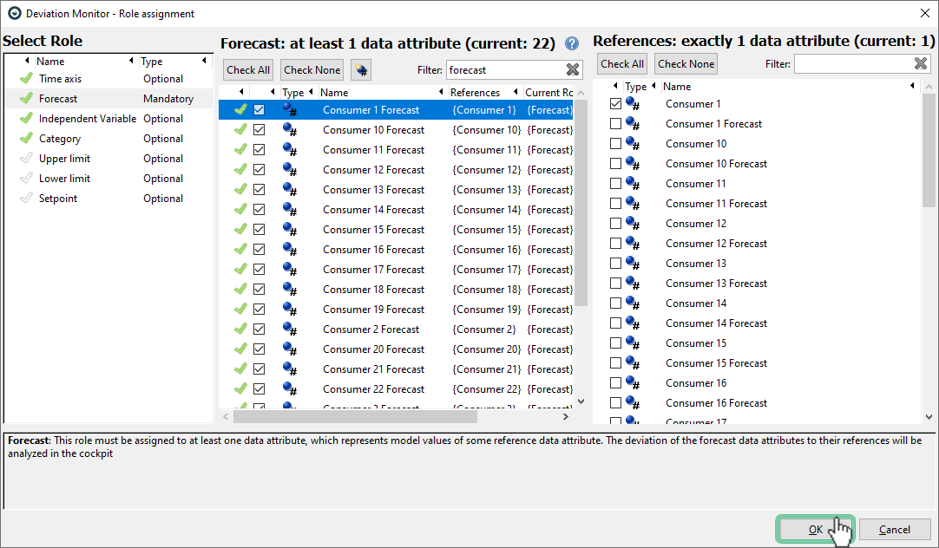939x548 pixels.
Task: Select the Category role
Action: point(109,138)
